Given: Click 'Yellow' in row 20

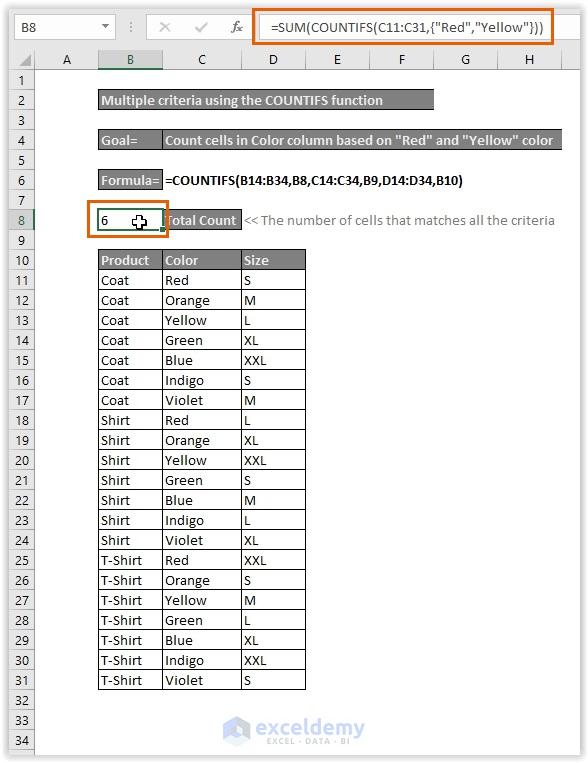Looking at the screenshot, I should (202, 460).
